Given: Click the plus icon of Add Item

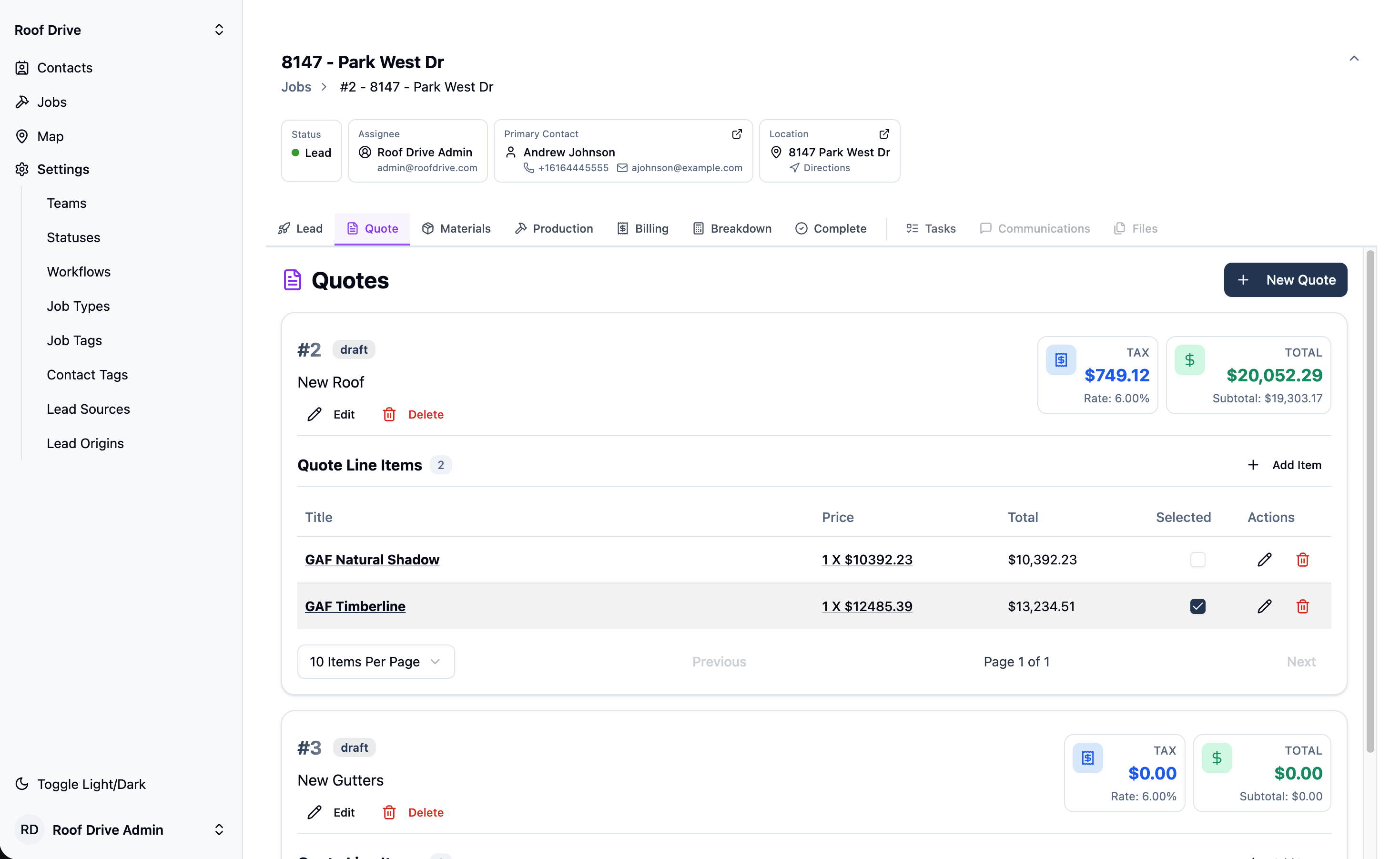Looking at the screenshot, I should click(x=1252, y=465).
